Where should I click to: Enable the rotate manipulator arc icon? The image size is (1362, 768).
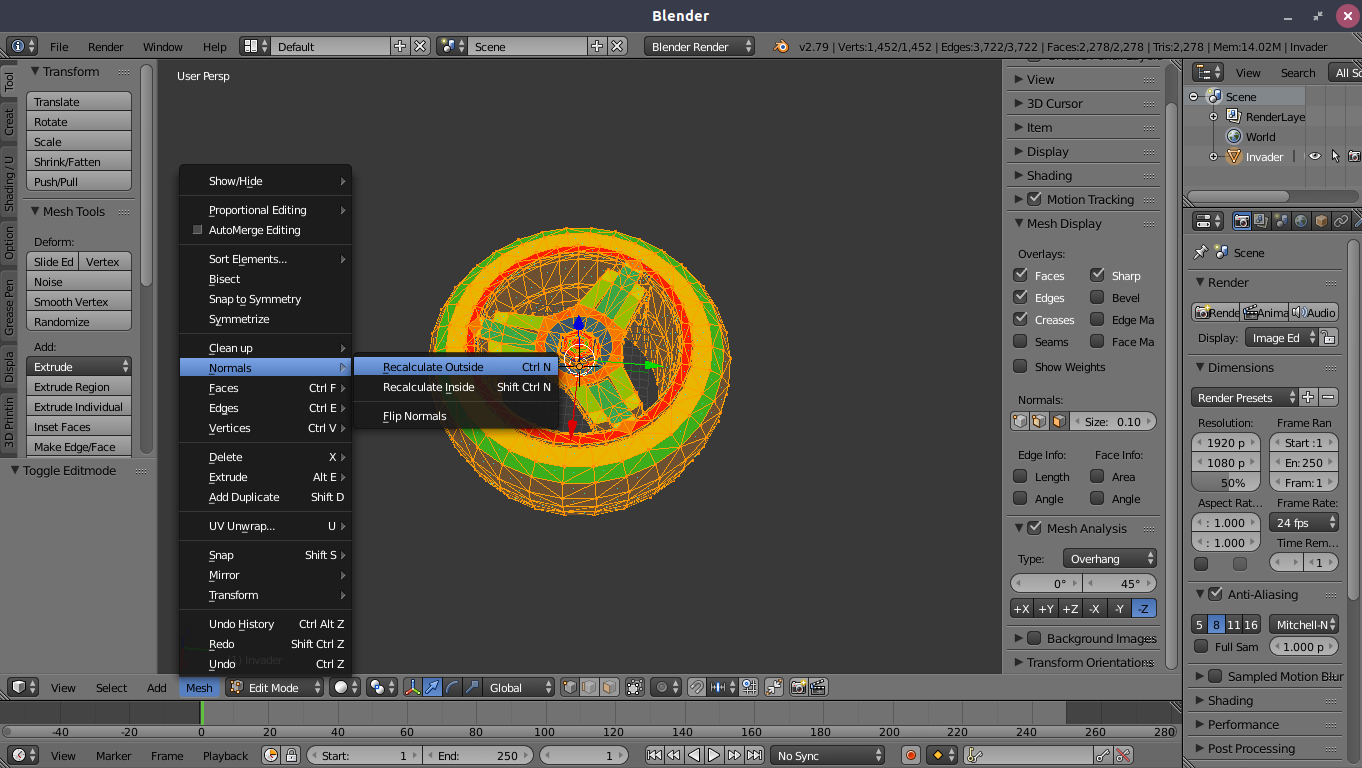click(x=452, y=687)
